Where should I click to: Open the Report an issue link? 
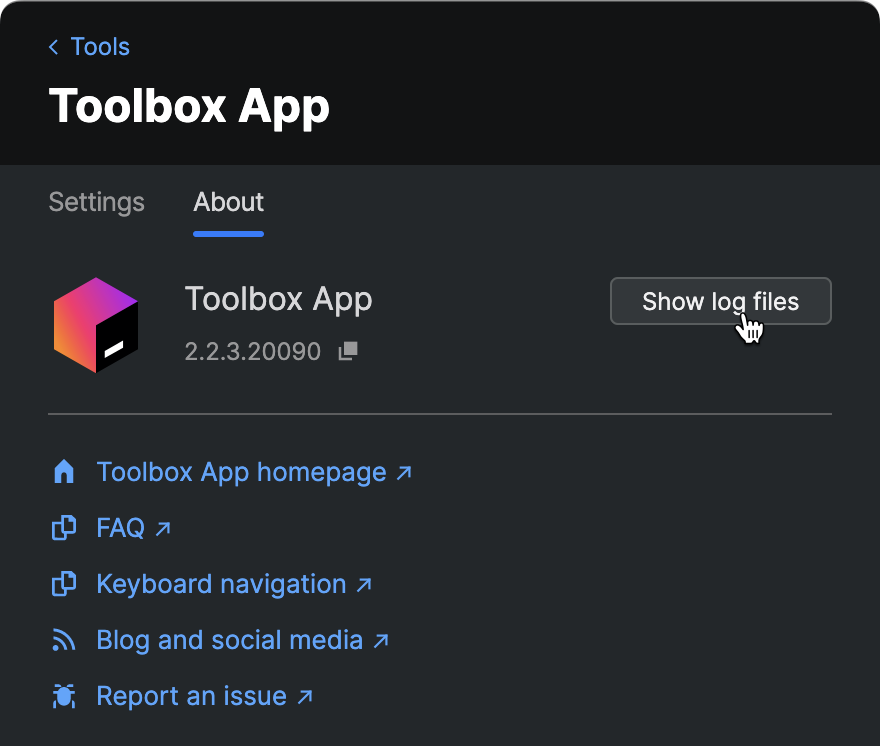pyautogui.click(x=190, y=695)
